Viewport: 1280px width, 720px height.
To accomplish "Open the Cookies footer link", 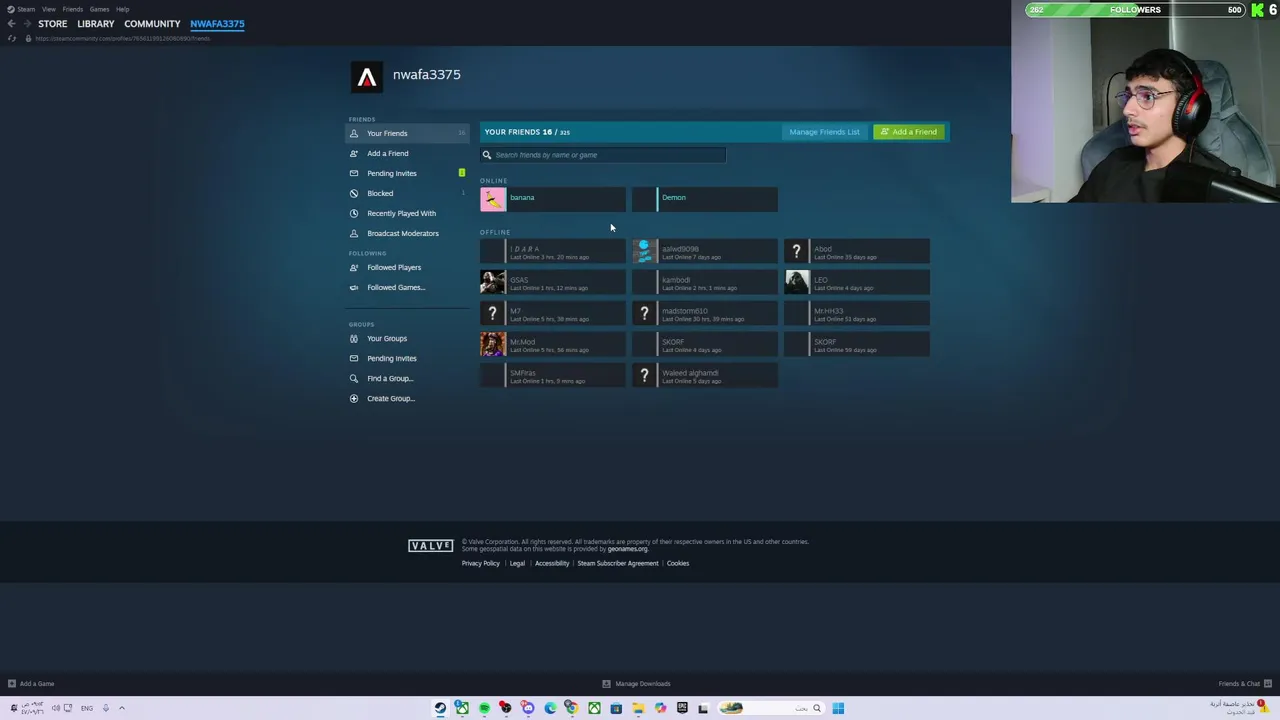I will (x=678, y=563).
